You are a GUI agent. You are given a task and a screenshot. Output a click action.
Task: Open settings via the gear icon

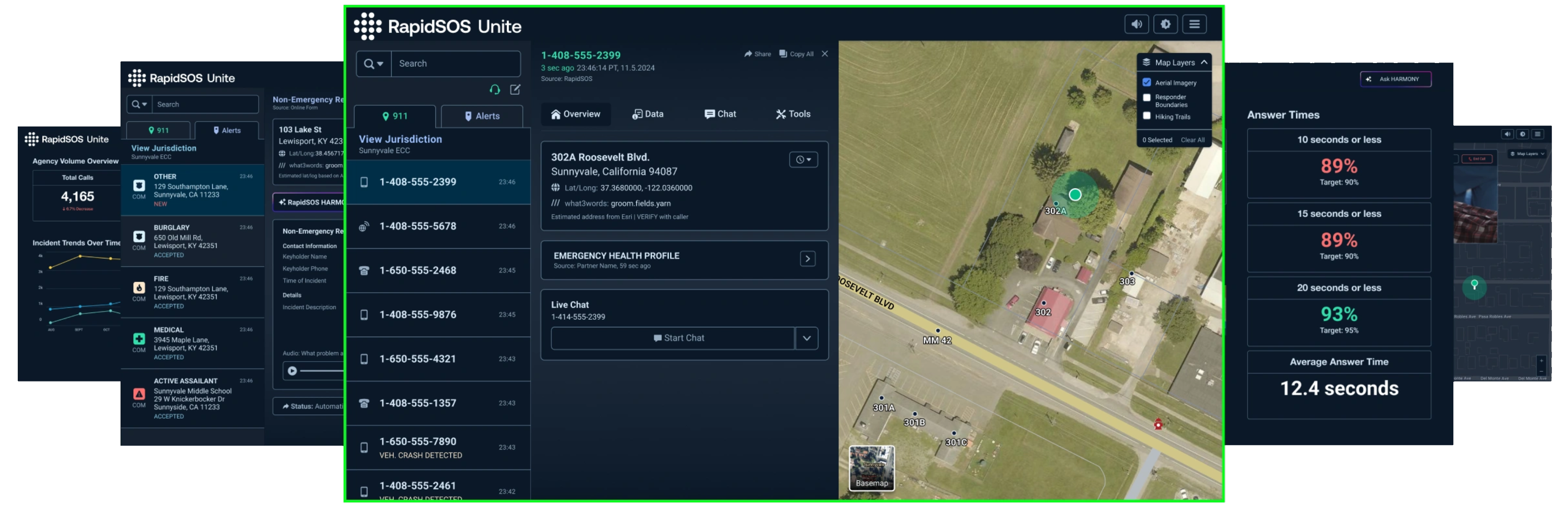click(x=1165, y=25)
